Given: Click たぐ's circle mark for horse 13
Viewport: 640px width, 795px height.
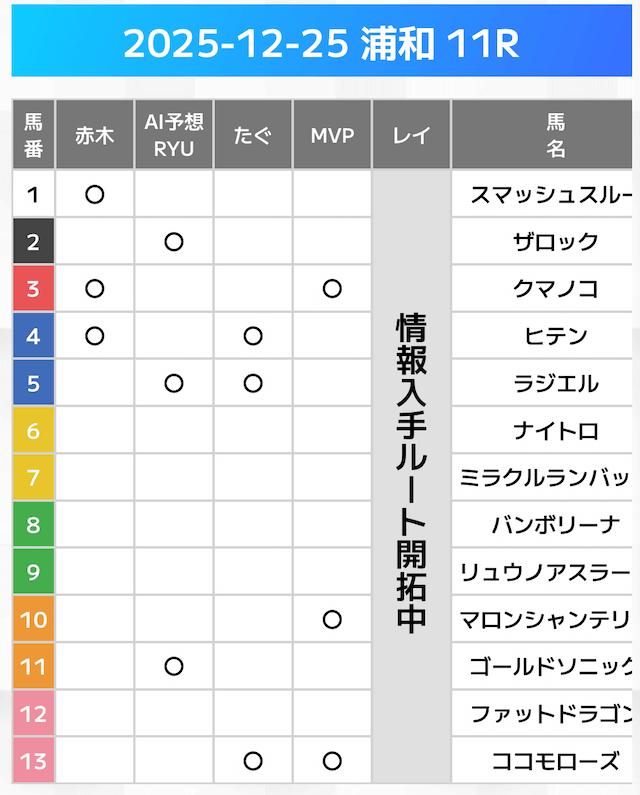Looking at the screenshot, I should click(x=253, y=761).
